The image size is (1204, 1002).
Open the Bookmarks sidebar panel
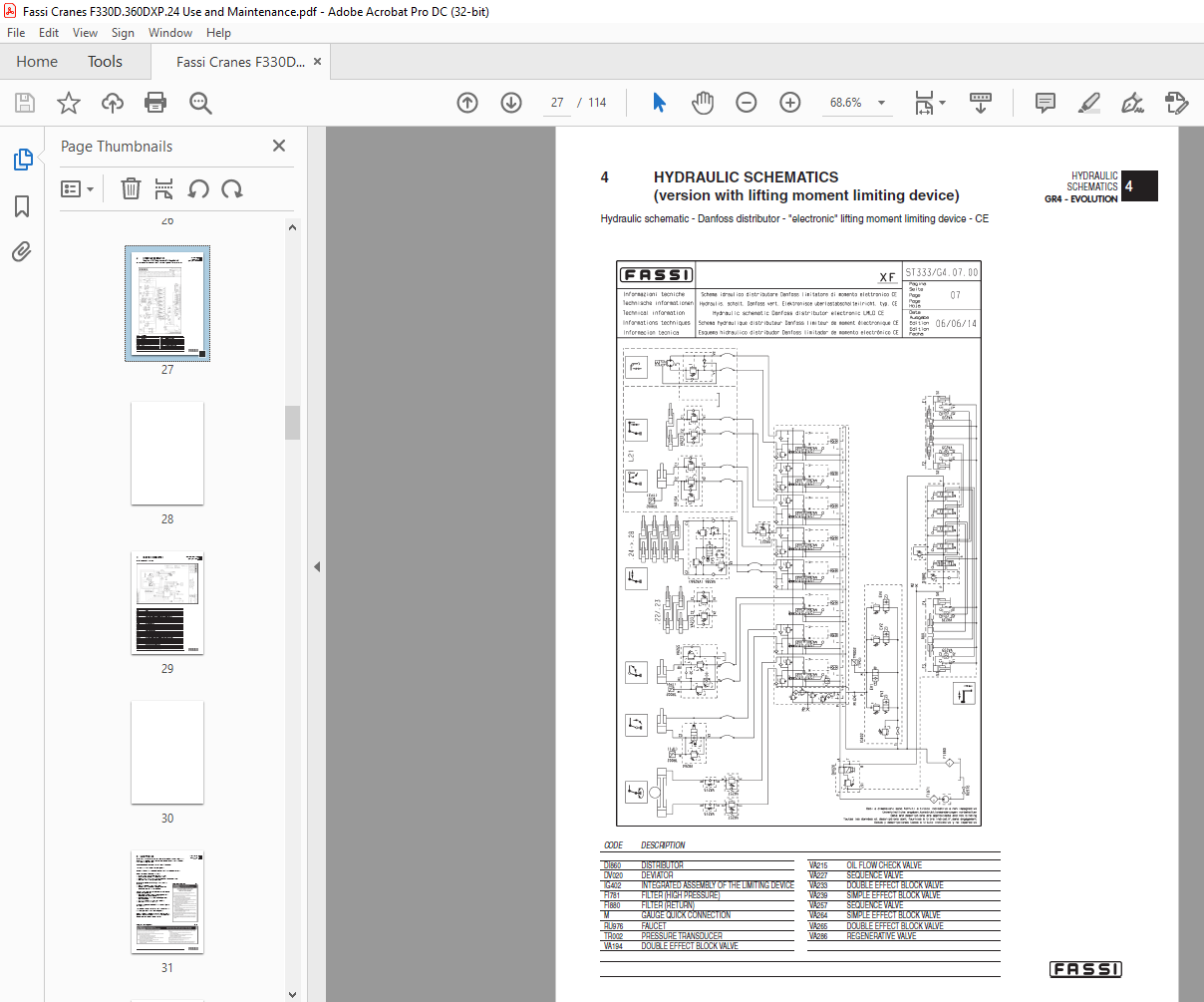click(22, 206)
